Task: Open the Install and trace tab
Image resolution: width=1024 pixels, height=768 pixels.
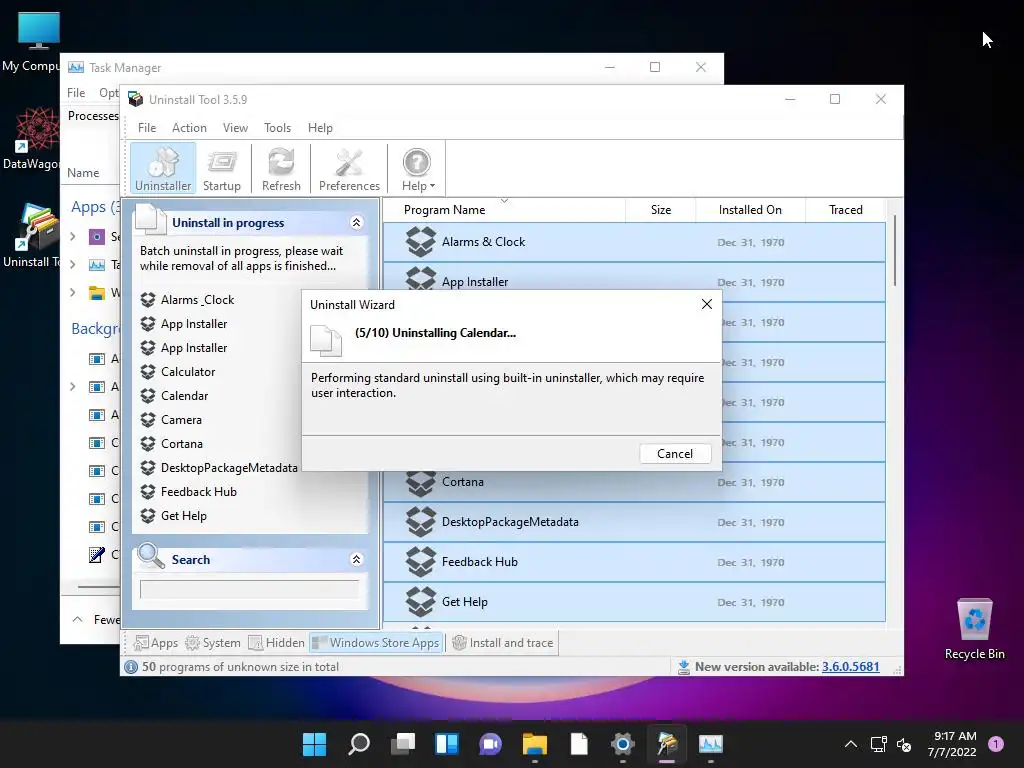Action: point(502,643)
